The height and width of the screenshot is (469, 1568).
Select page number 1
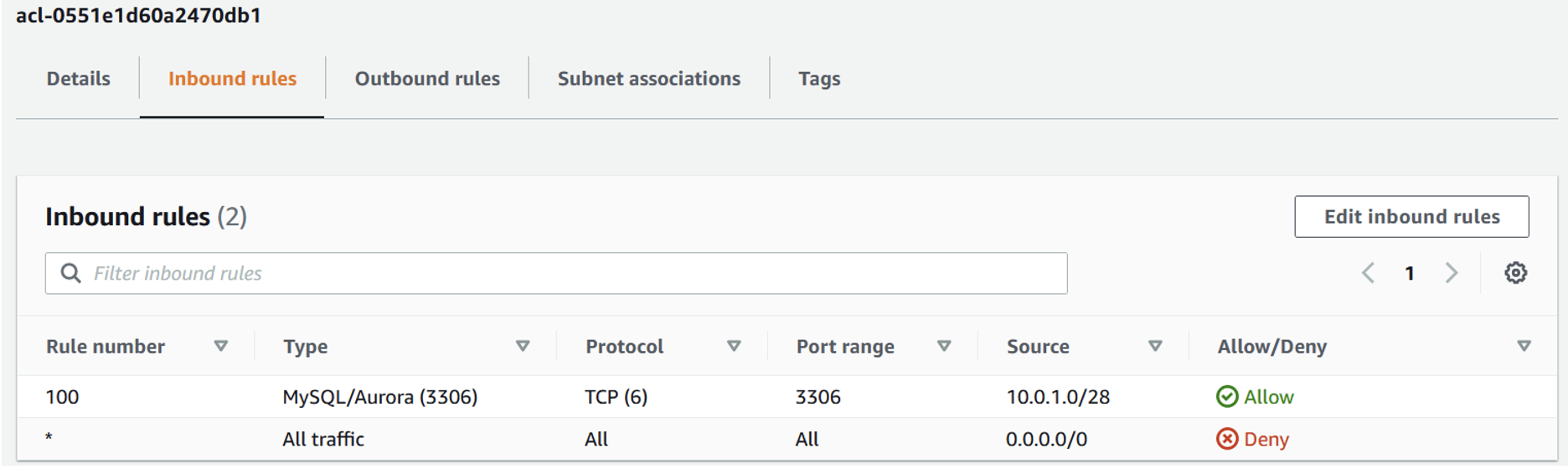click(x=1410, y=273)
